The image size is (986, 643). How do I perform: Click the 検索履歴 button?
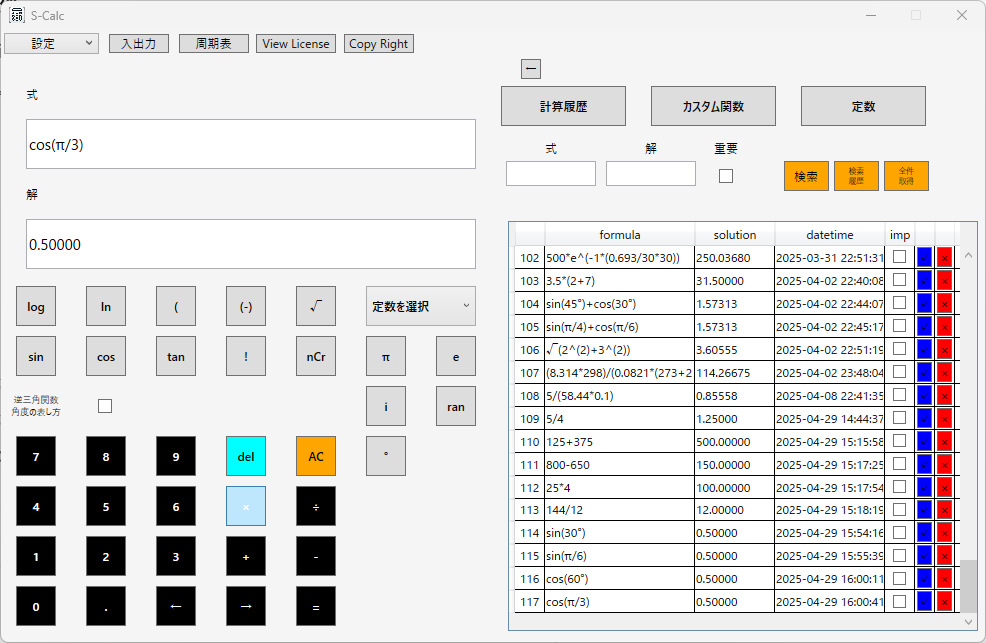pos(856,176)
